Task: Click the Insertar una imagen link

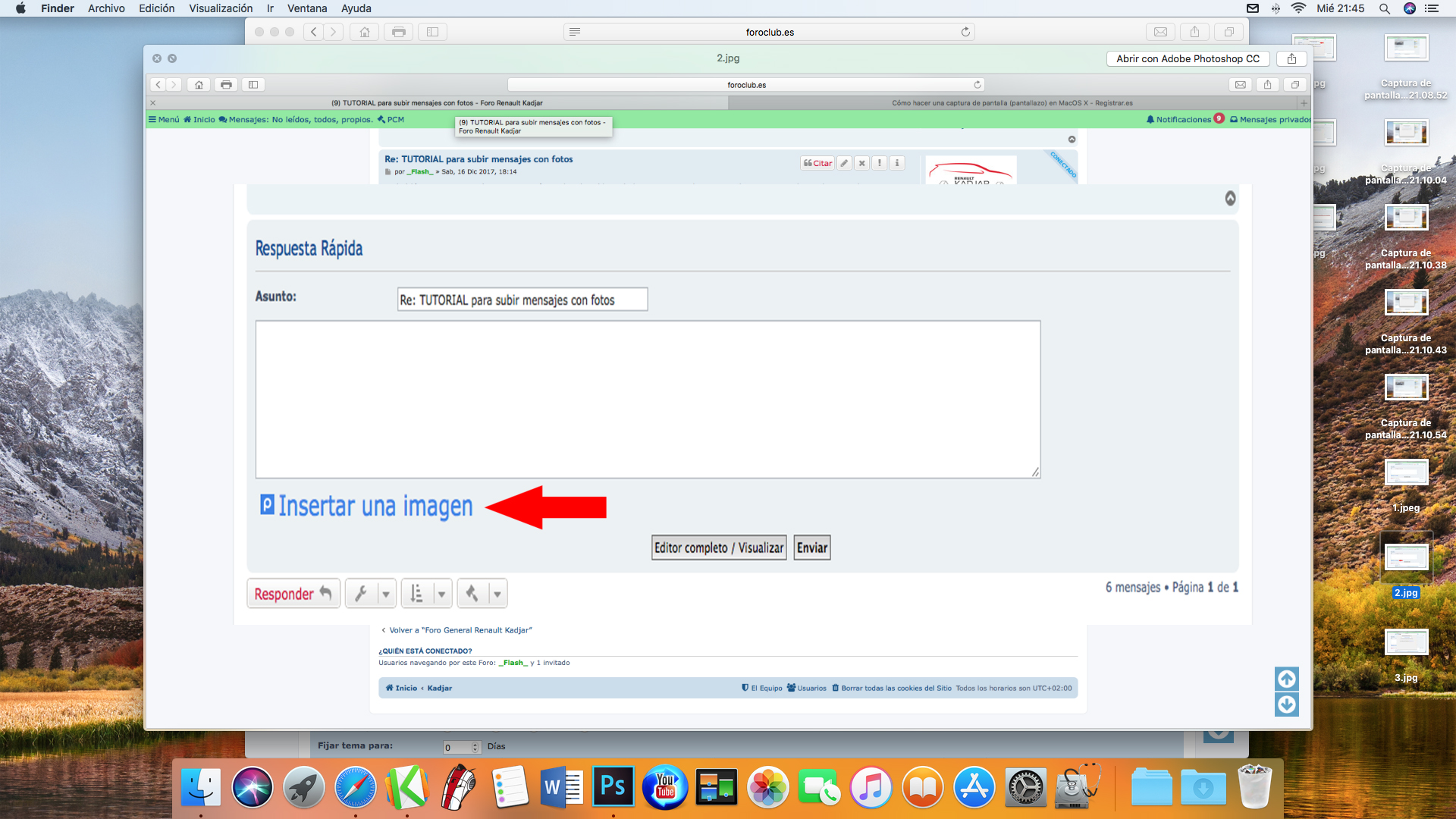Action: click(x=375, y=506)
